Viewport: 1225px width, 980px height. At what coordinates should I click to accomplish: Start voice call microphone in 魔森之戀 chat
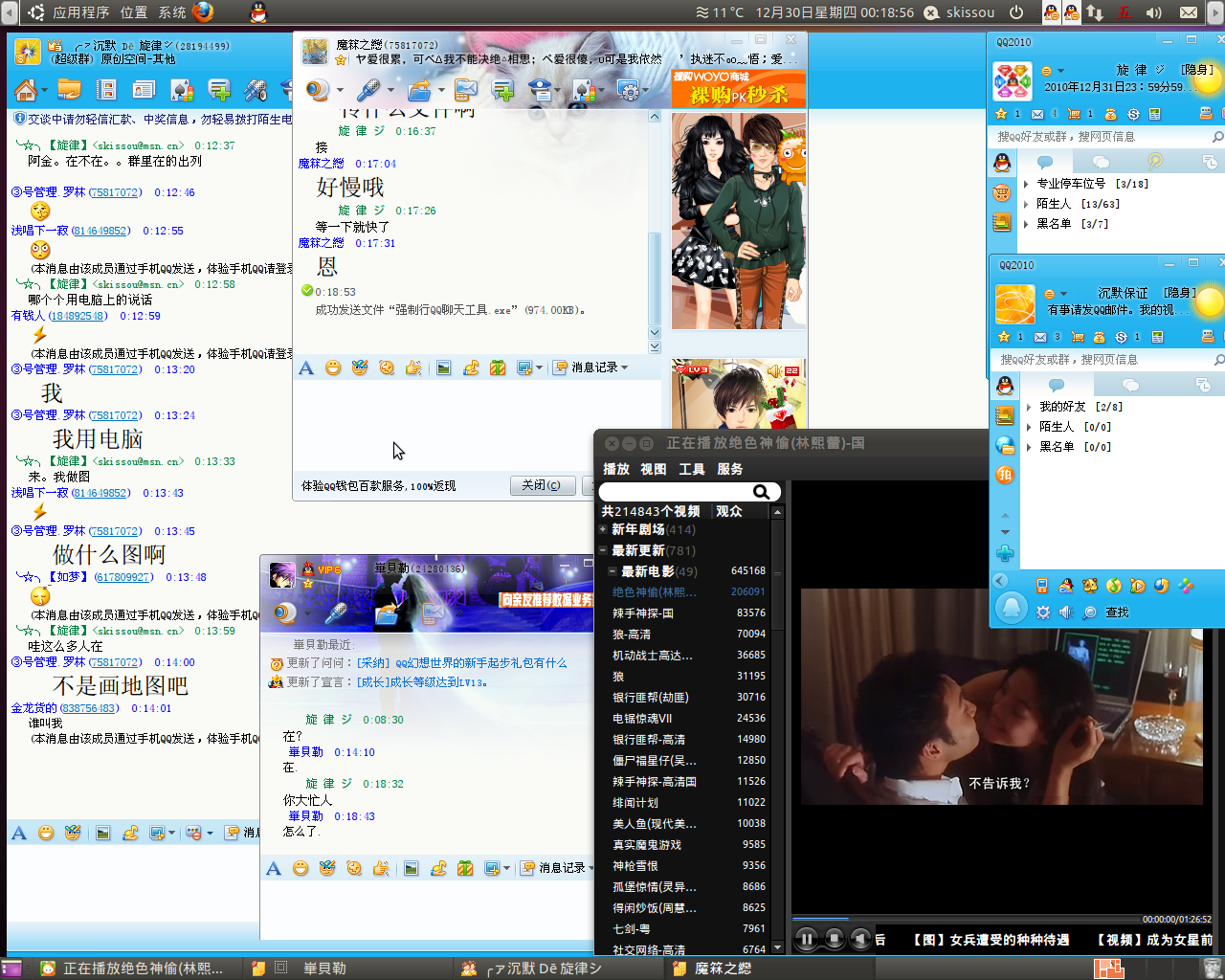[368, 90]
